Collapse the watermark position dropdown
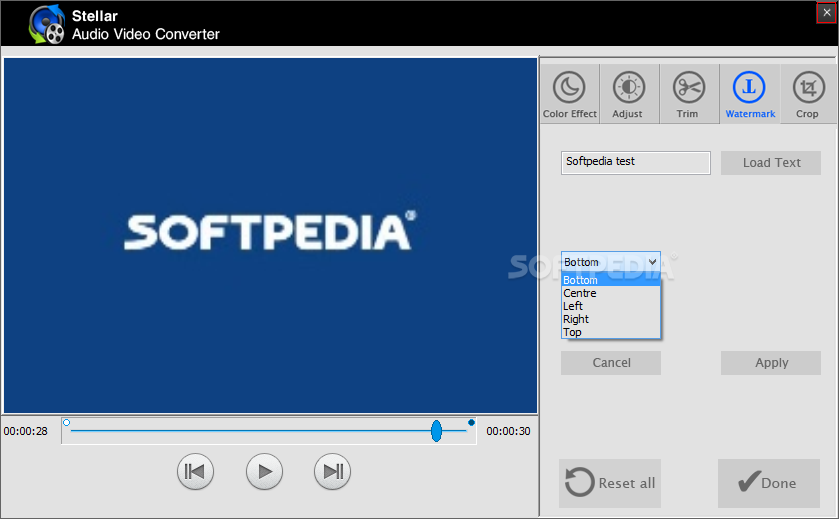This screenshot has height=519, width=839. point(652,262)
